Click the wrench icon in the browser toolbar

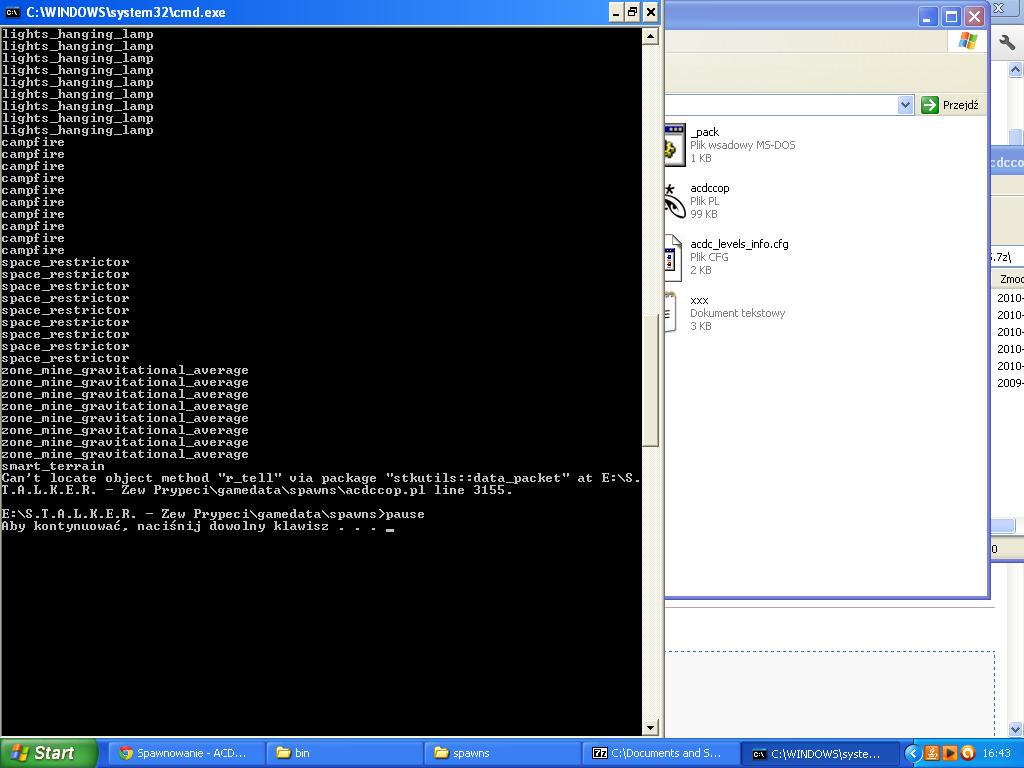[x=1007, y=42]
